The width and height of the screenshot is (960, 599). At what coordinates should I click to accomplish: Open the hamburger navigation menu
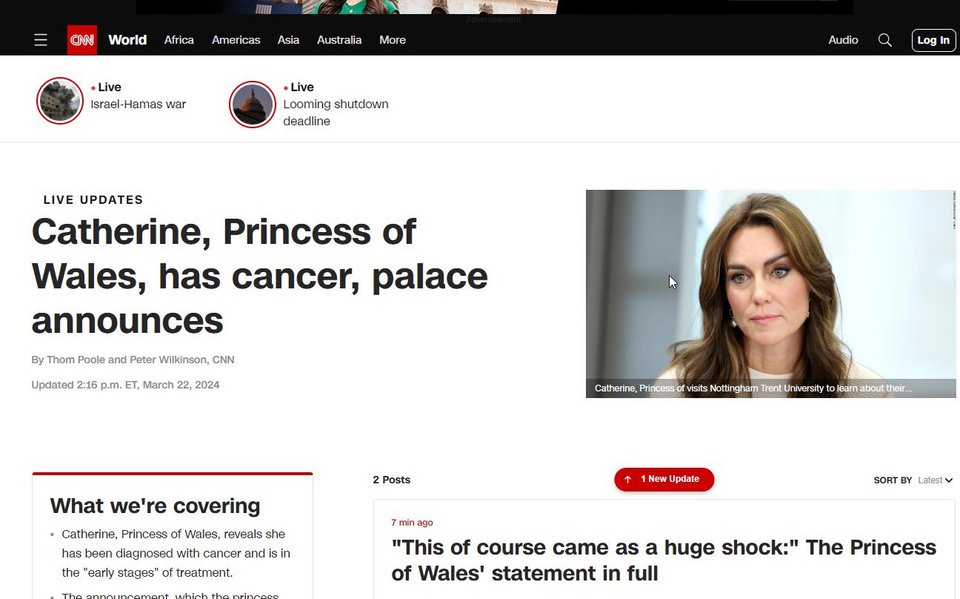coord(40,40)
